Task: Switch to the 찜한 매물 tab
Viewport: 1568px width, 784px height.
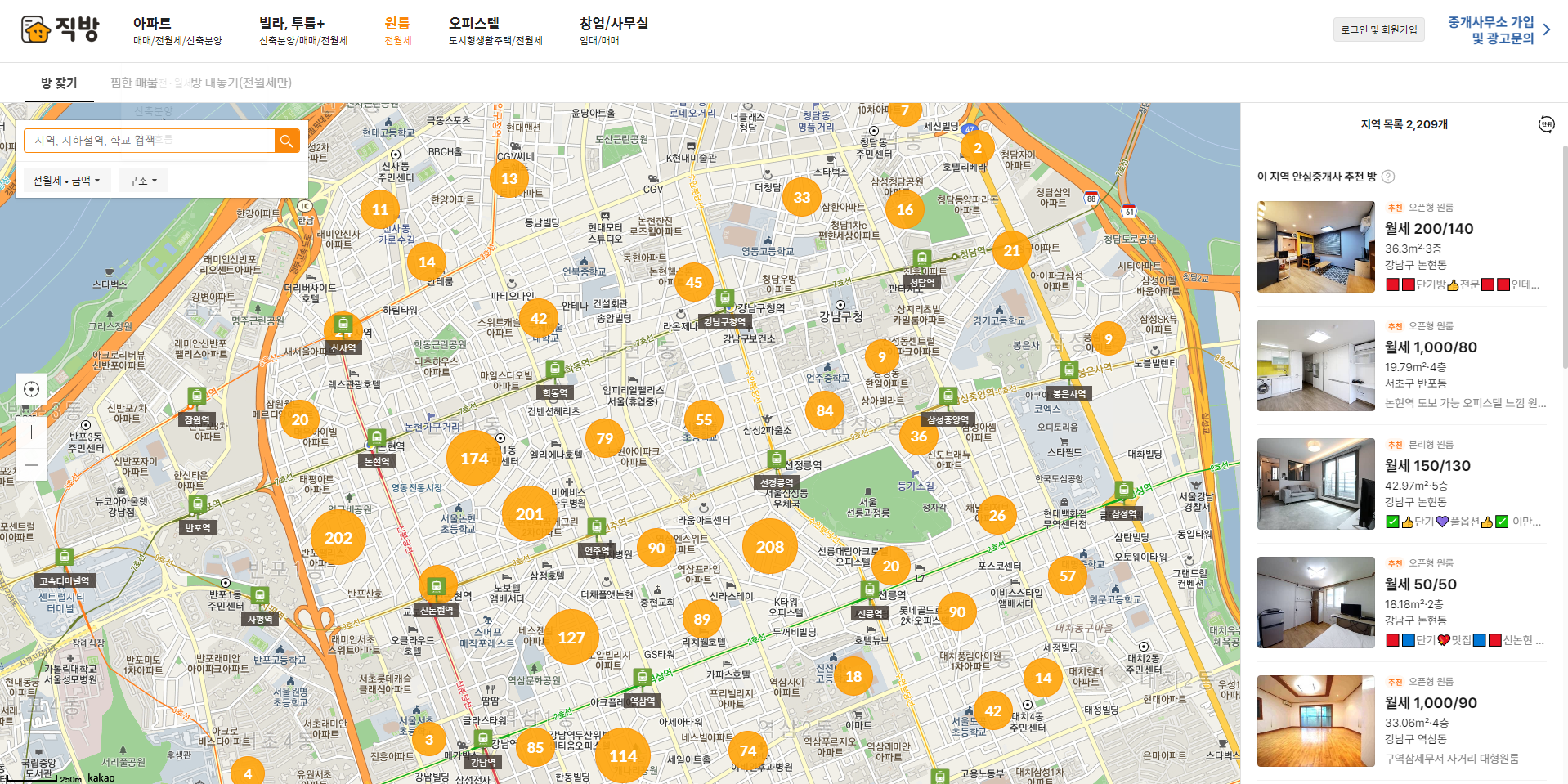Action: tap(134, 83)
